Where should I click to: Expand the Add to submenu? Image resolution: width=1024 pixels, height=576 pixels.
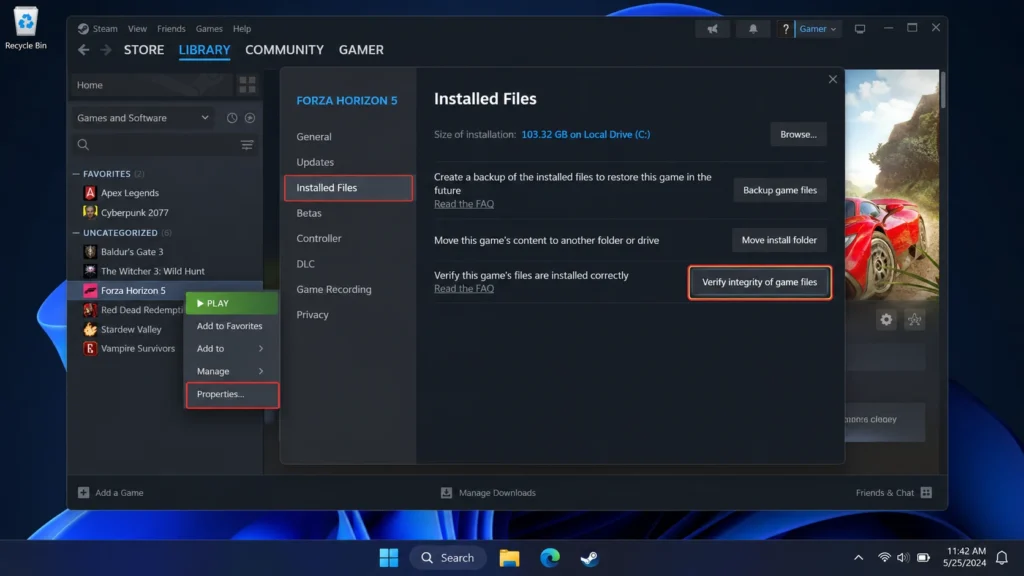click(232, 349)
